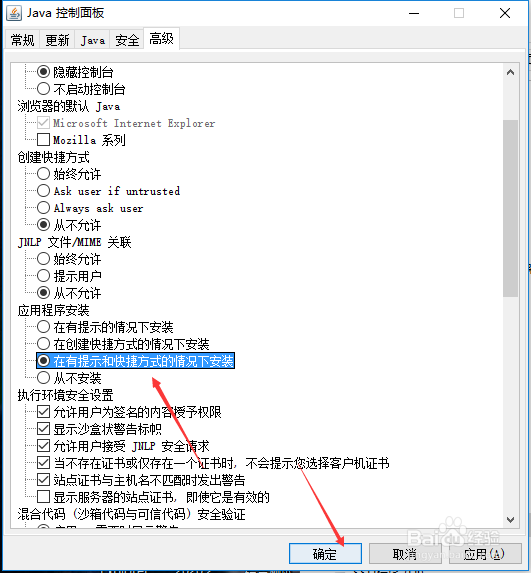Click the scrollbar up arrow

click(x=511, y=72)
